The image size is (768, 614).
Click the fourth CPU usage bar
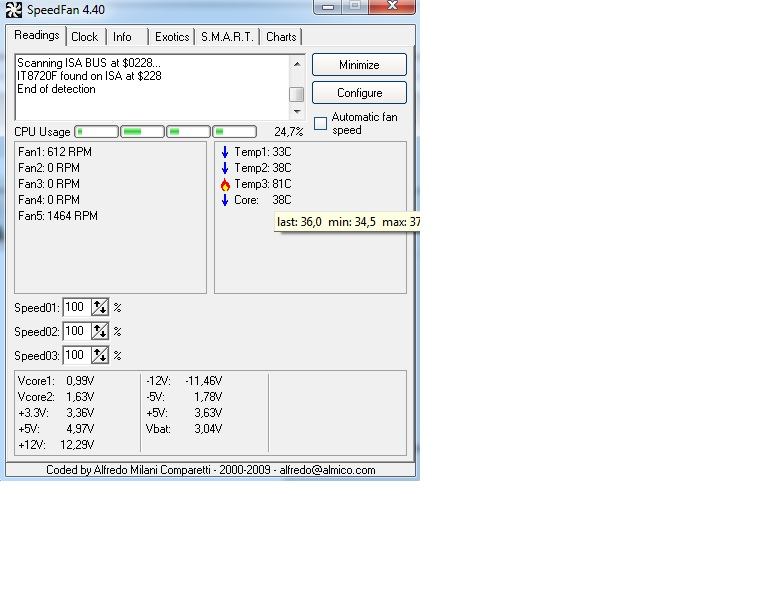click(234, 132)
